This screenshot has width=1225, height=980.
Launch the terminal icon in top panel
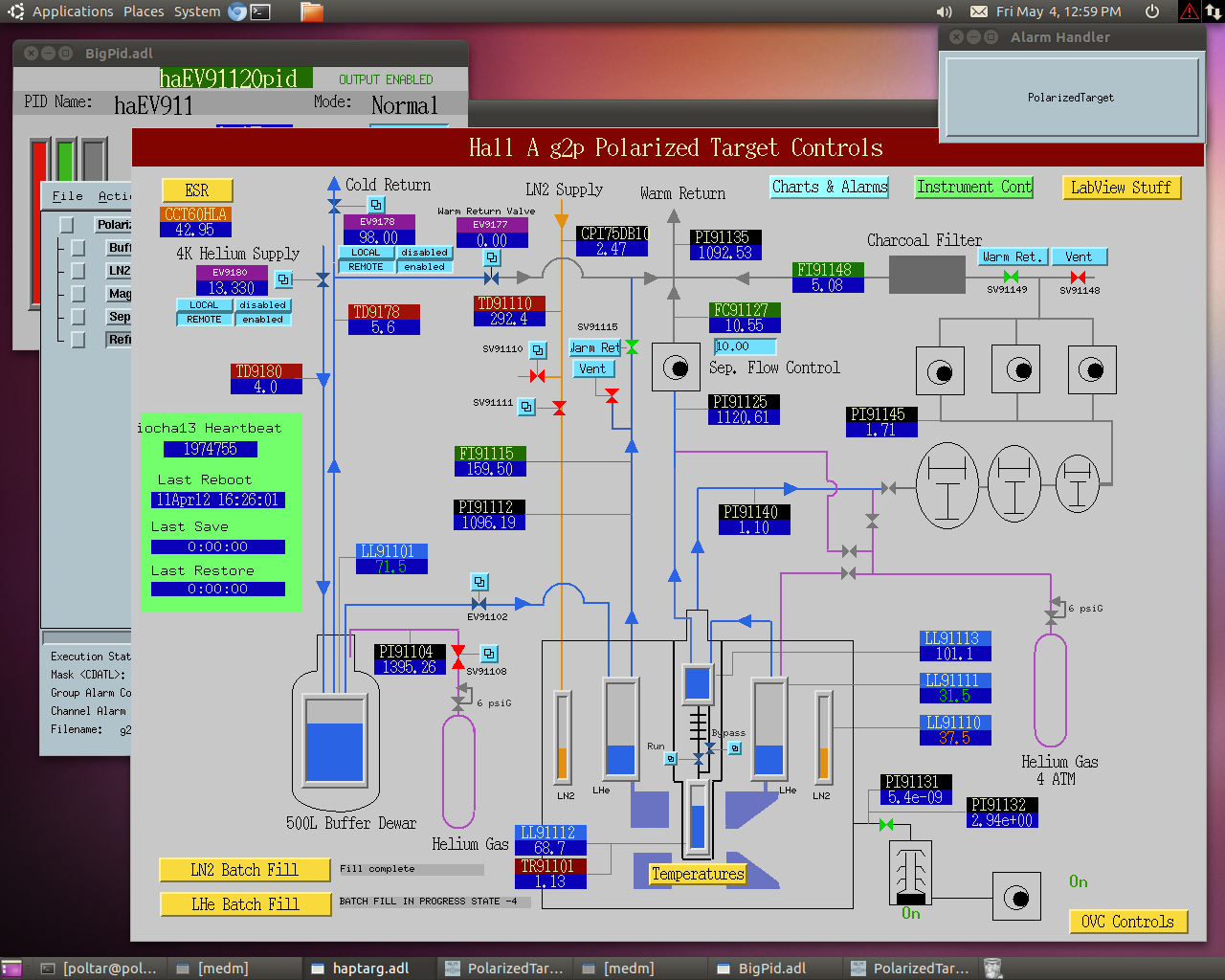[x=260, y=11]
